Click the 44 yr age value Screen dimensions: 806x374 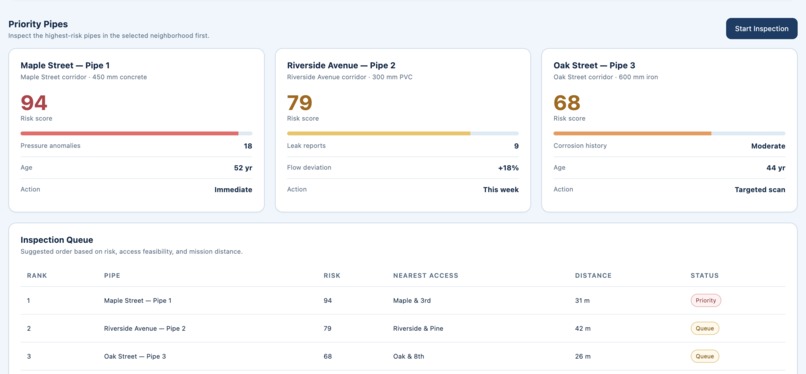(x=776, y=167)
